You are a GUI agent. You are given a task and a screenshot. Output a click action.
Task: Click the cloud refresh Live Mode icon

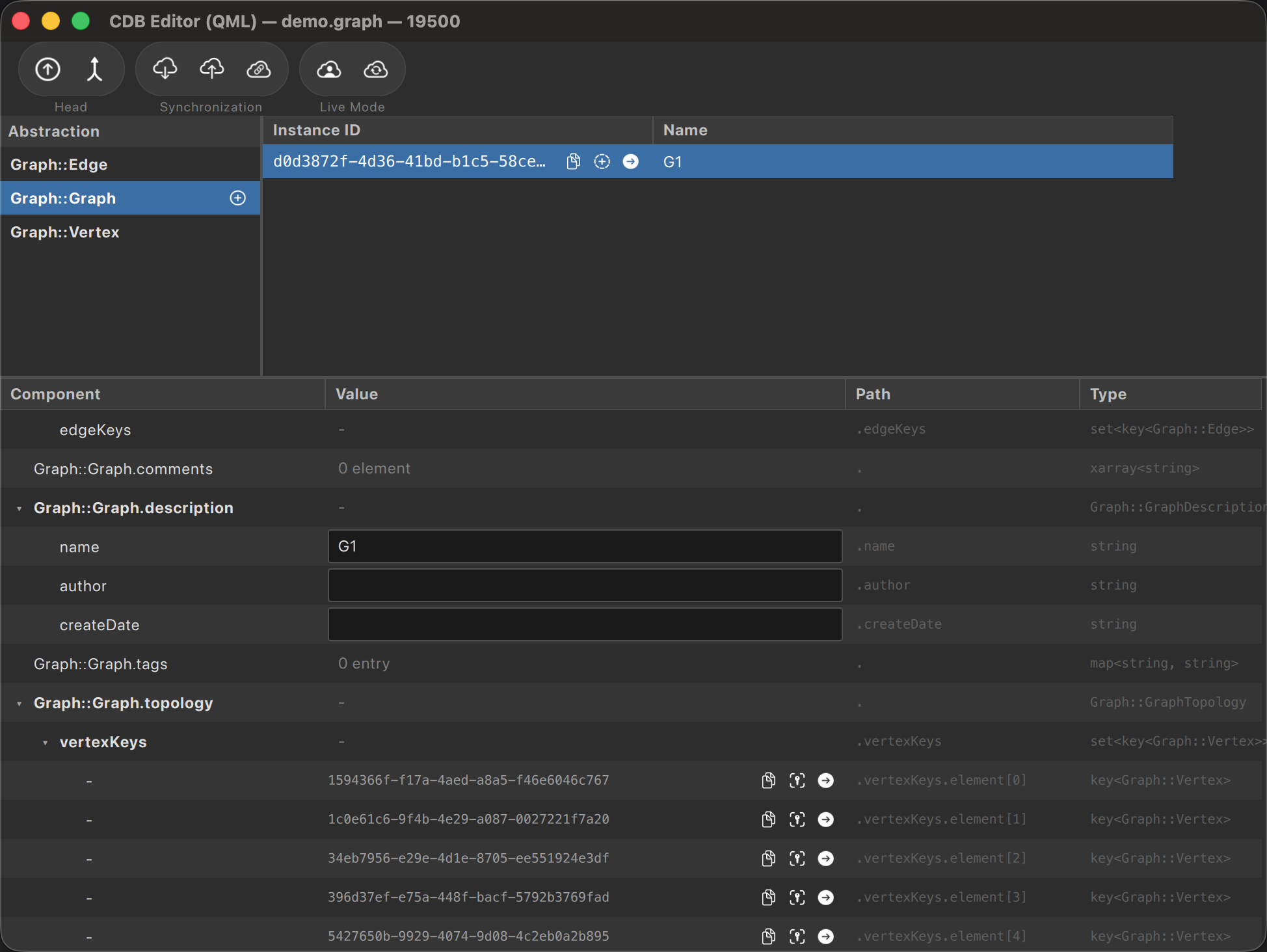pos(375,69)
